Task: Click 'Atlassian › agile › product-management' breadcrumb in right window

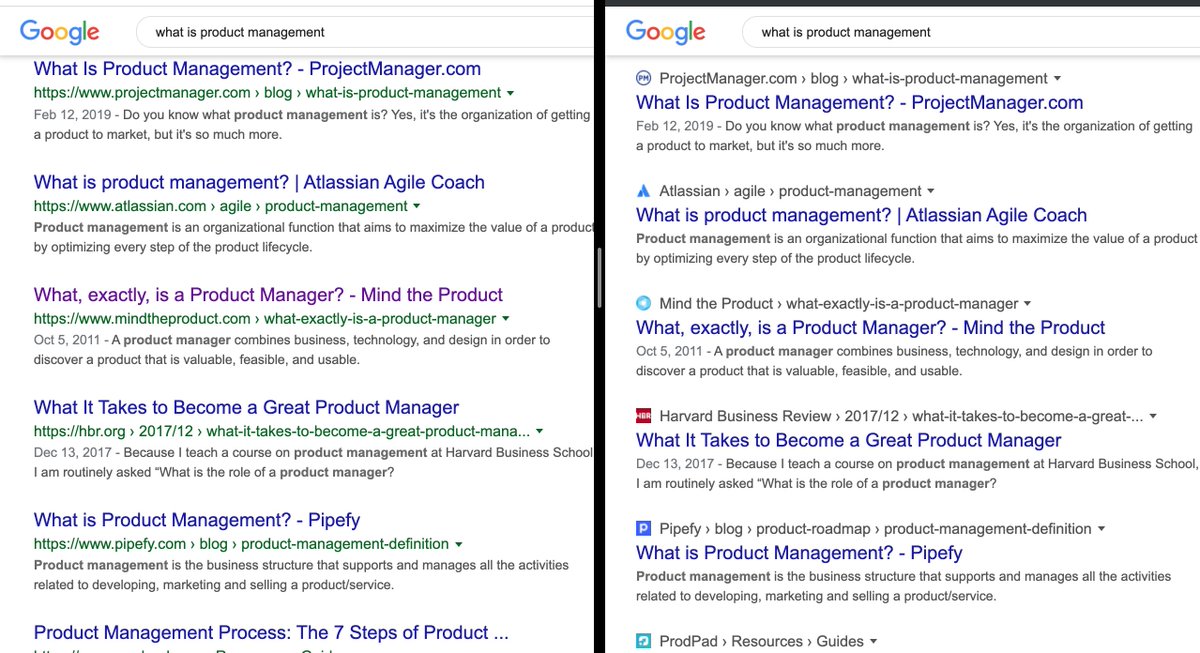Action: 790,191
